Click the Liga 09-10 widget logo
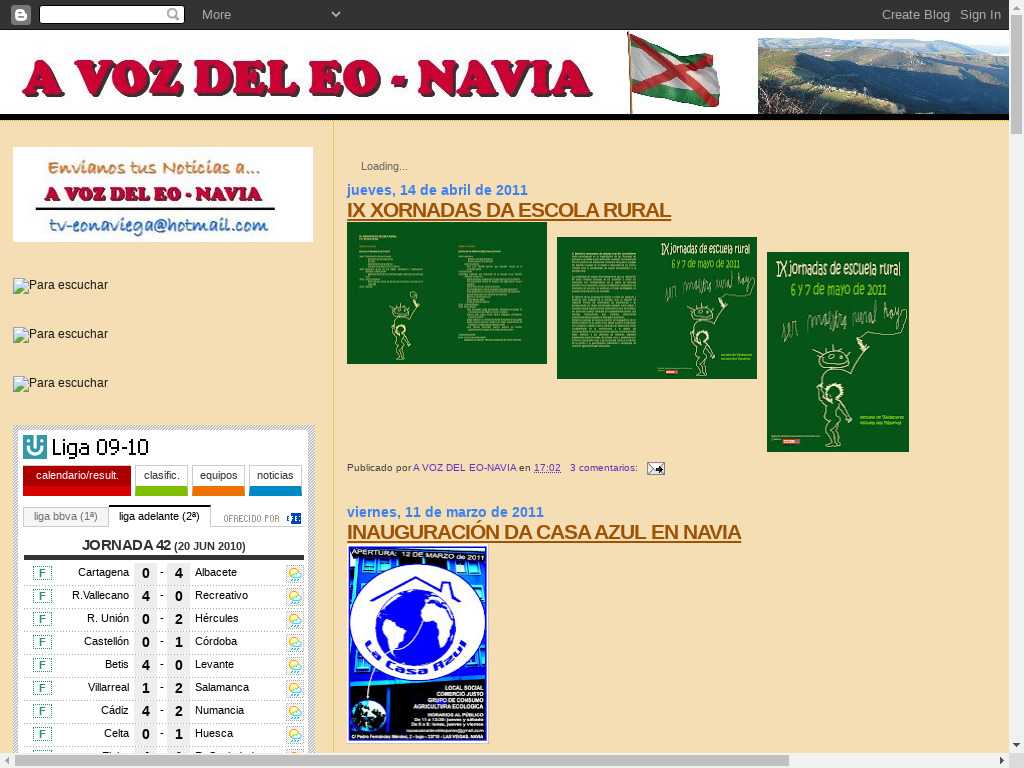 [x=35, y=447]
